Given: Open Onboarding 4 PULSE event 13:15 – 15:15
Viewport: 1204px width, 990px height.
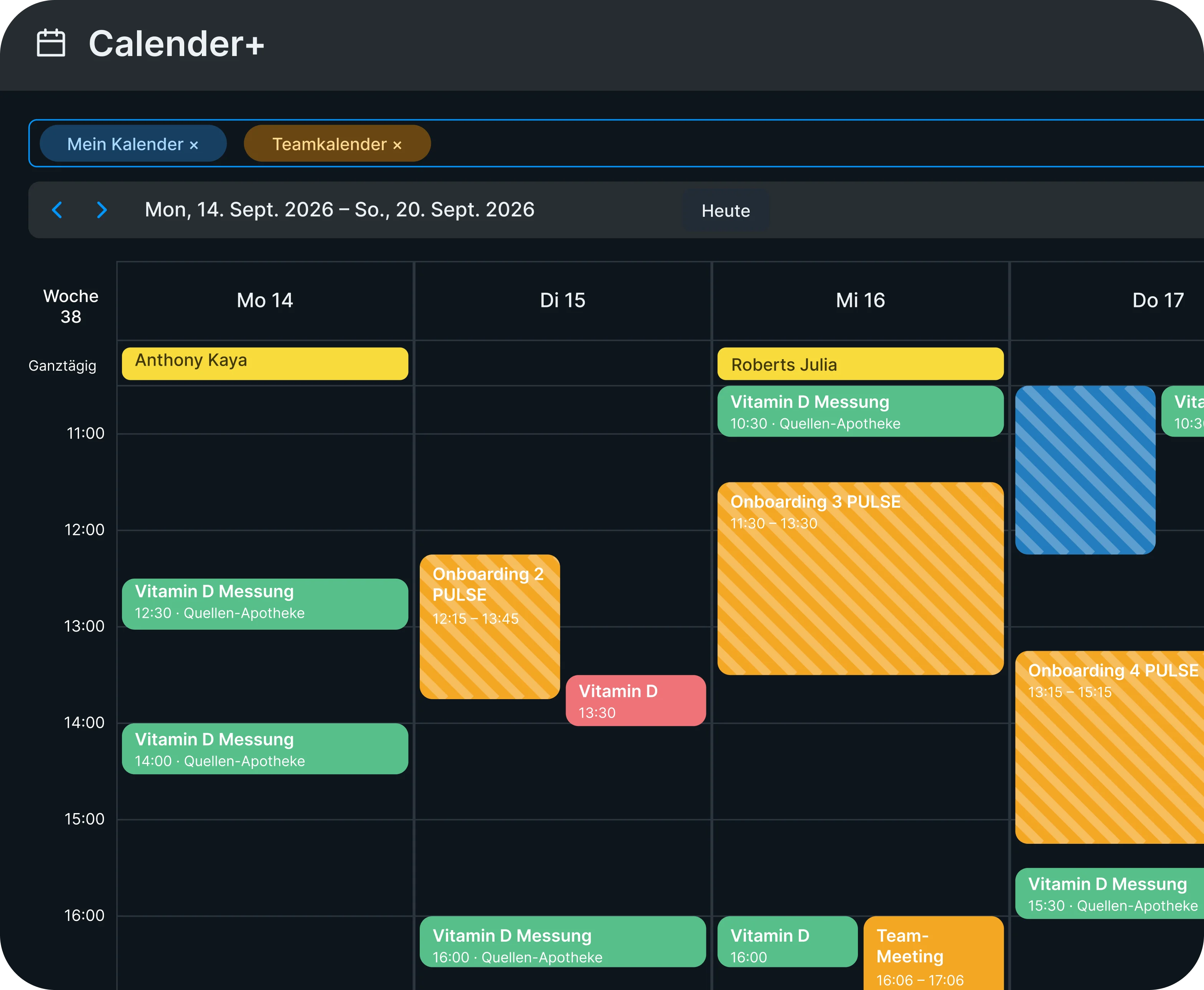Looking at the screenshot, I should (x=1109, y=747).
